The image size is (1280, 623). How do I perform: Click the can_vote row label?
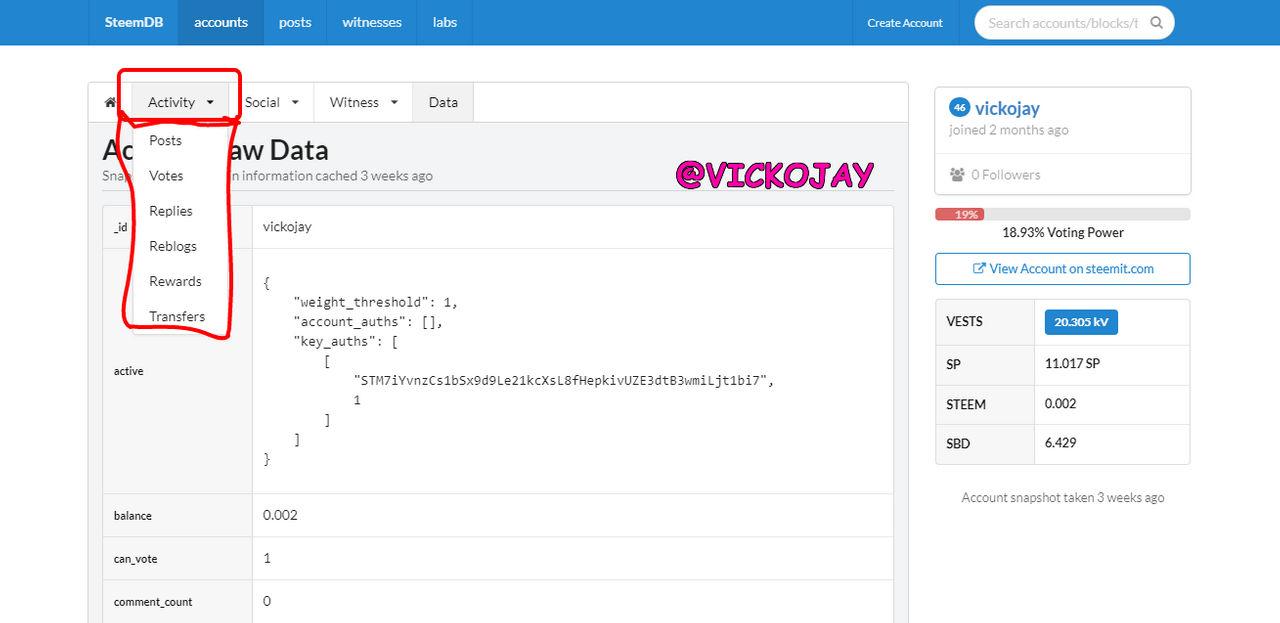click(135, 559)
